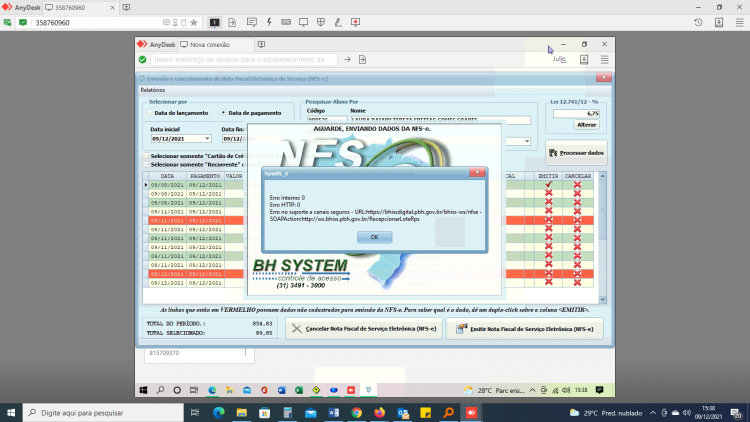750x422 pixels.
Task: Mark session 358760960 as favorite with the star
Action: pyautogui.click(x=194, y=22)
